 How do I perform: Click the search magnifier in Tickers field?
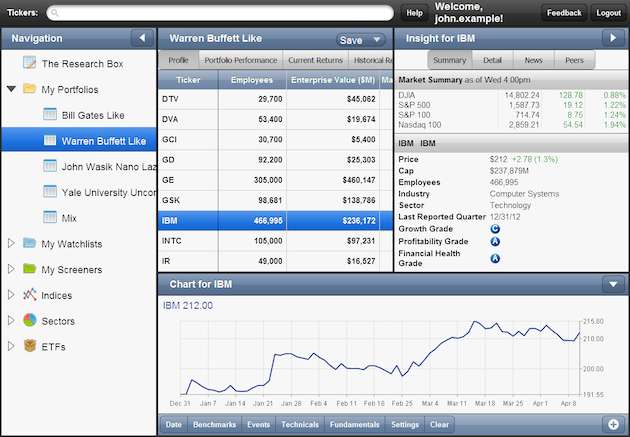pos(55,13)
